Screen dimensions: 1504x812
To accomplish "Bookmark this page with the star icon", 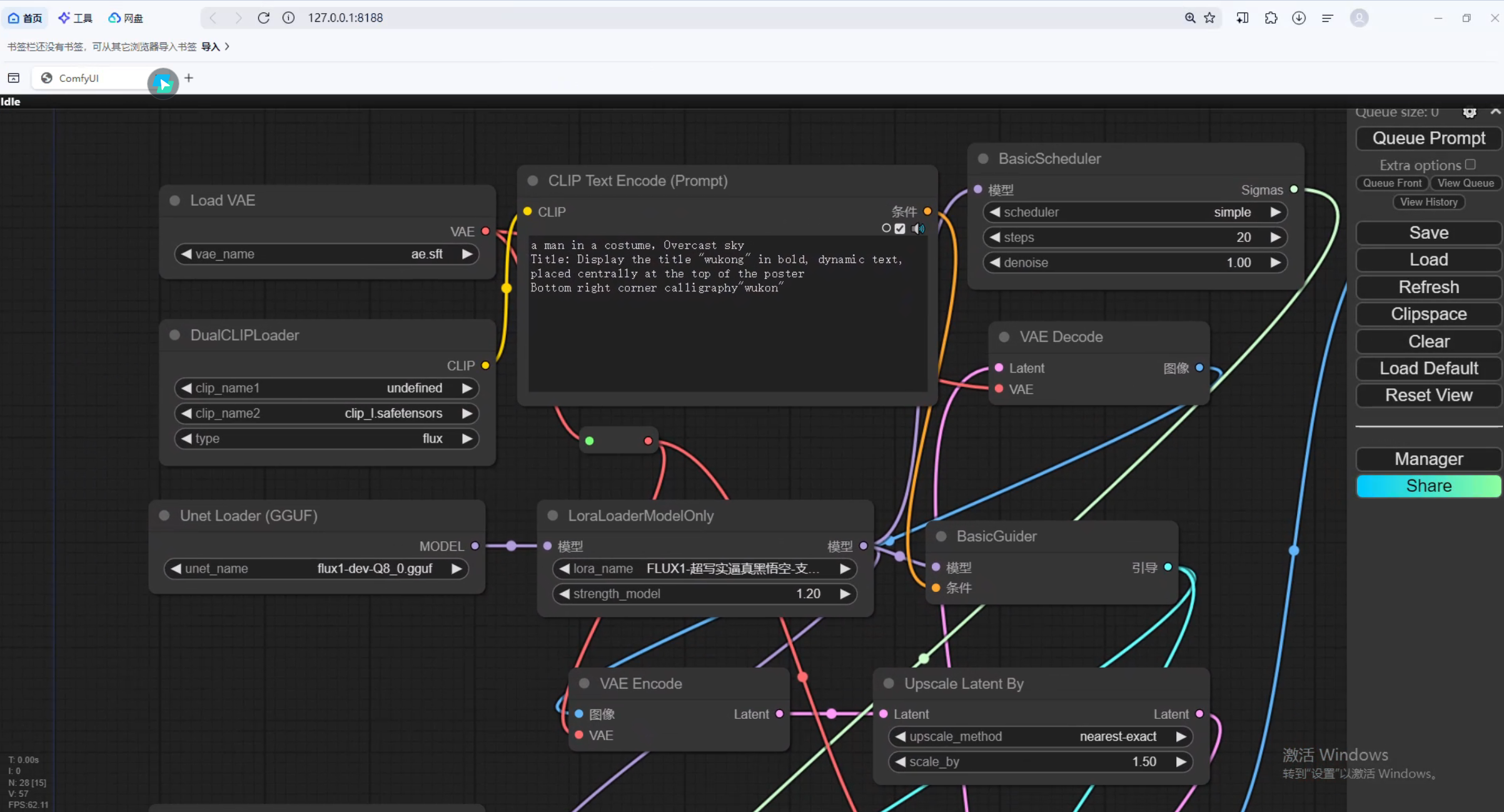I will click(1209, 18).
